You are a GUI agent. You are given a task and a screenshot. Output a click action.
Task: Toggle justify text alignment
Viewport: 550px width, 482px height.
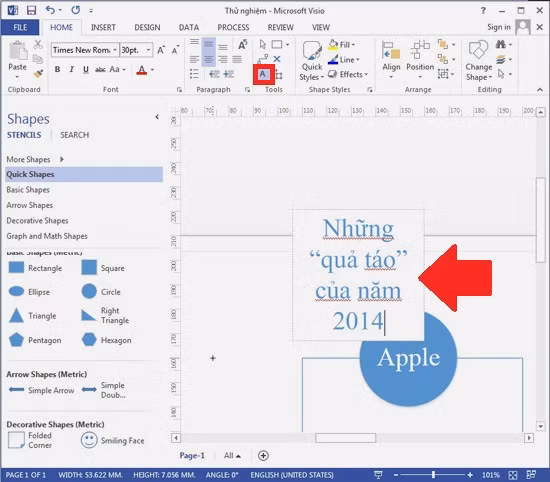(x=237, y=59)
